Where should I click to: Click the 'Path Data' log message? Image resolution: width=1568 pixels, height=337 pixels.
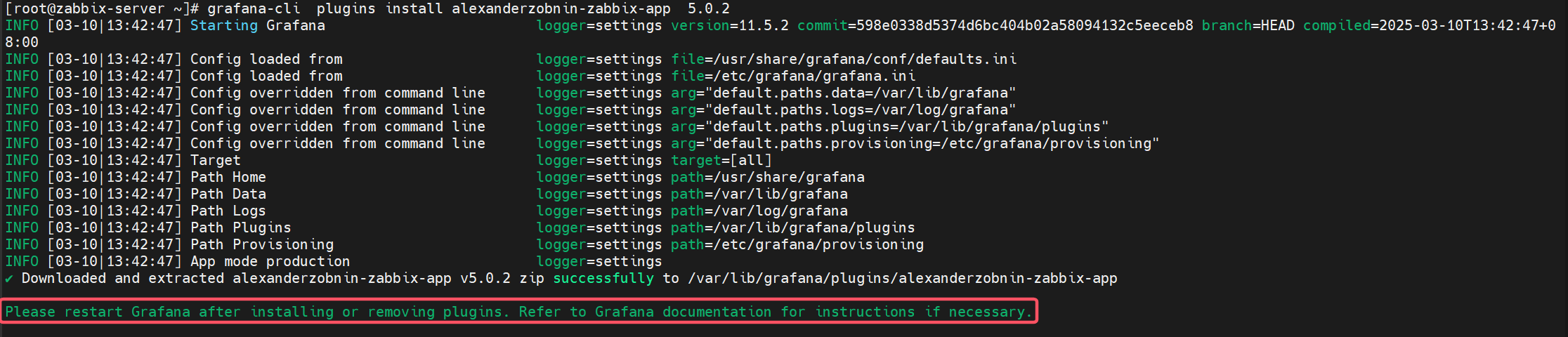[x=228, y=194]
